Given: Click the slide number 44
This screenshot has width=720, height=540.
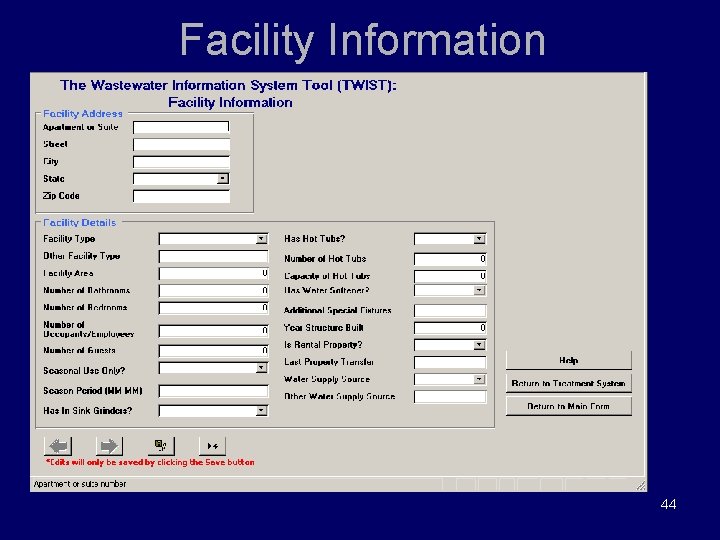Looking at the screenshot, I should [668, 504].
